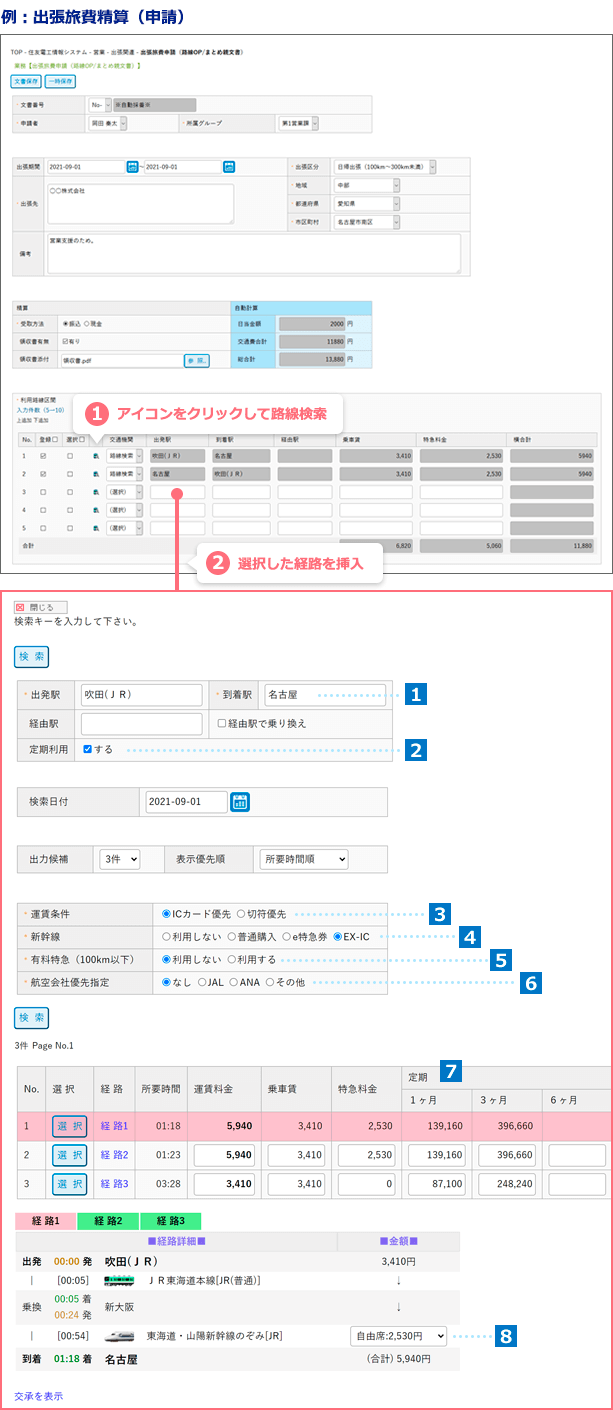Image resolution: width=613 pixels, height=1410 pixels.
Task: Open the 都道府県 dropdown showing 愛知県
Action: click(367, 203)
